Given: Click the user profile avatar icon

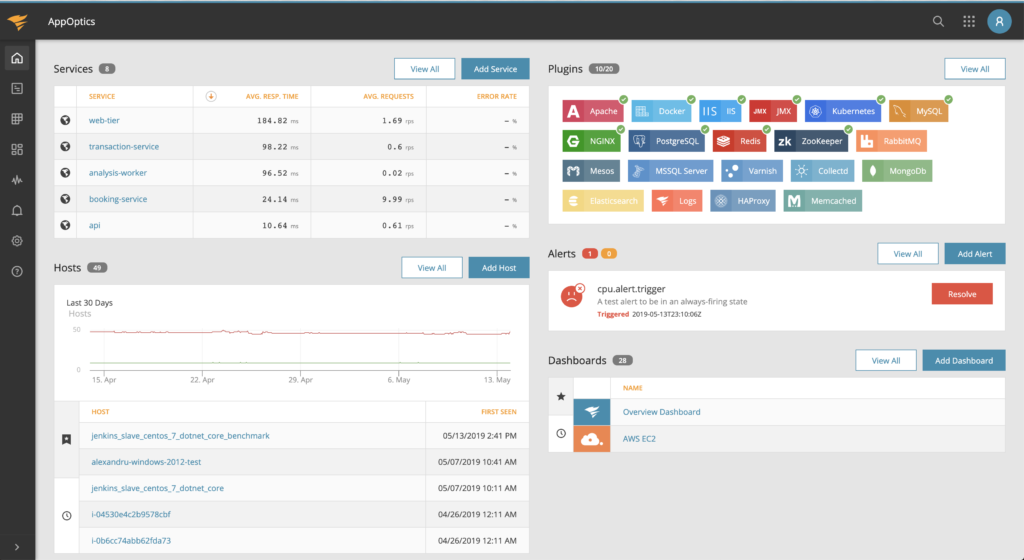Looking at the screenshot, I should pos(999,21).
